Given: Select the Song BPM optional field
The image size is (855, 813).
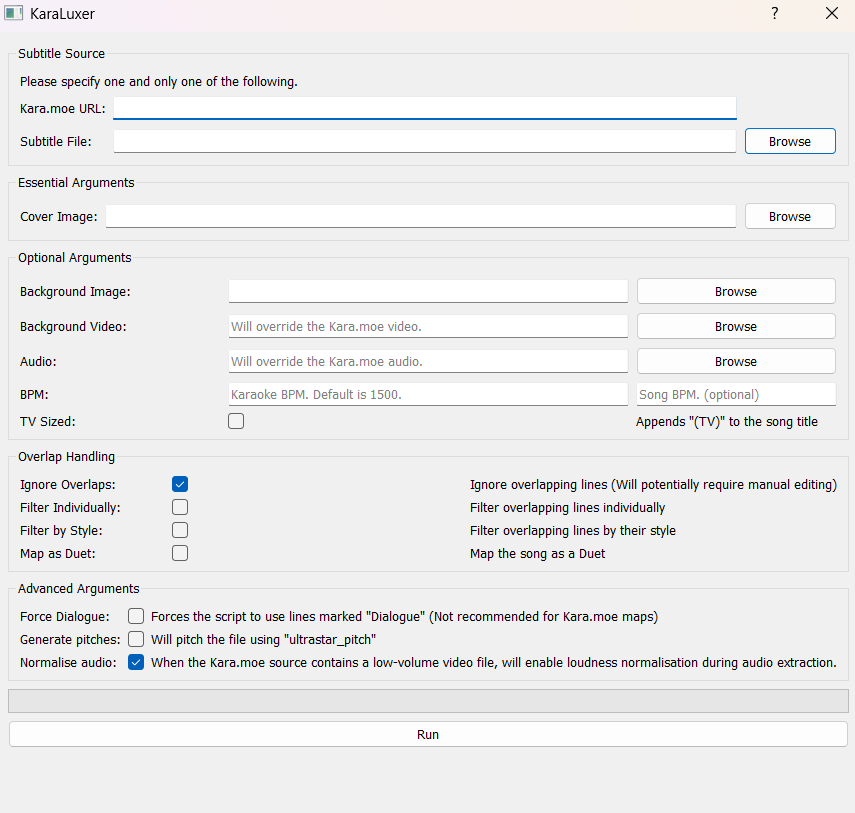Looking at the screenshot, I should (735, 395).
